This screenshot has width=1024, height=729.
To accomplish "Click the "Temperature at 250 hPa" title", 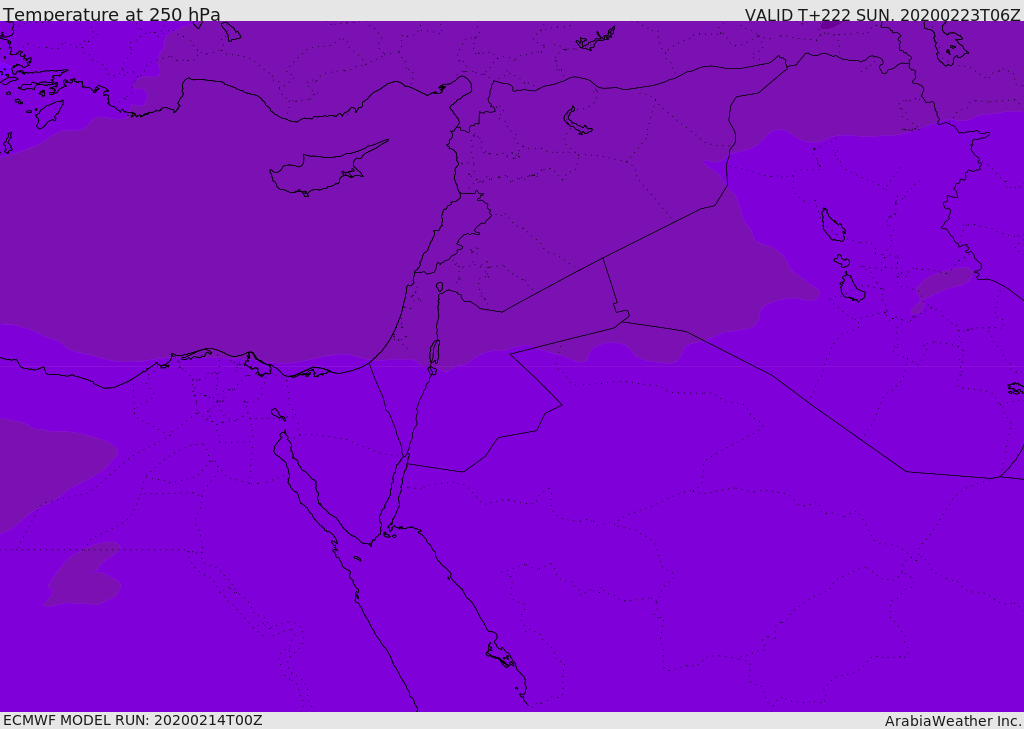I will tap(112, 15).
